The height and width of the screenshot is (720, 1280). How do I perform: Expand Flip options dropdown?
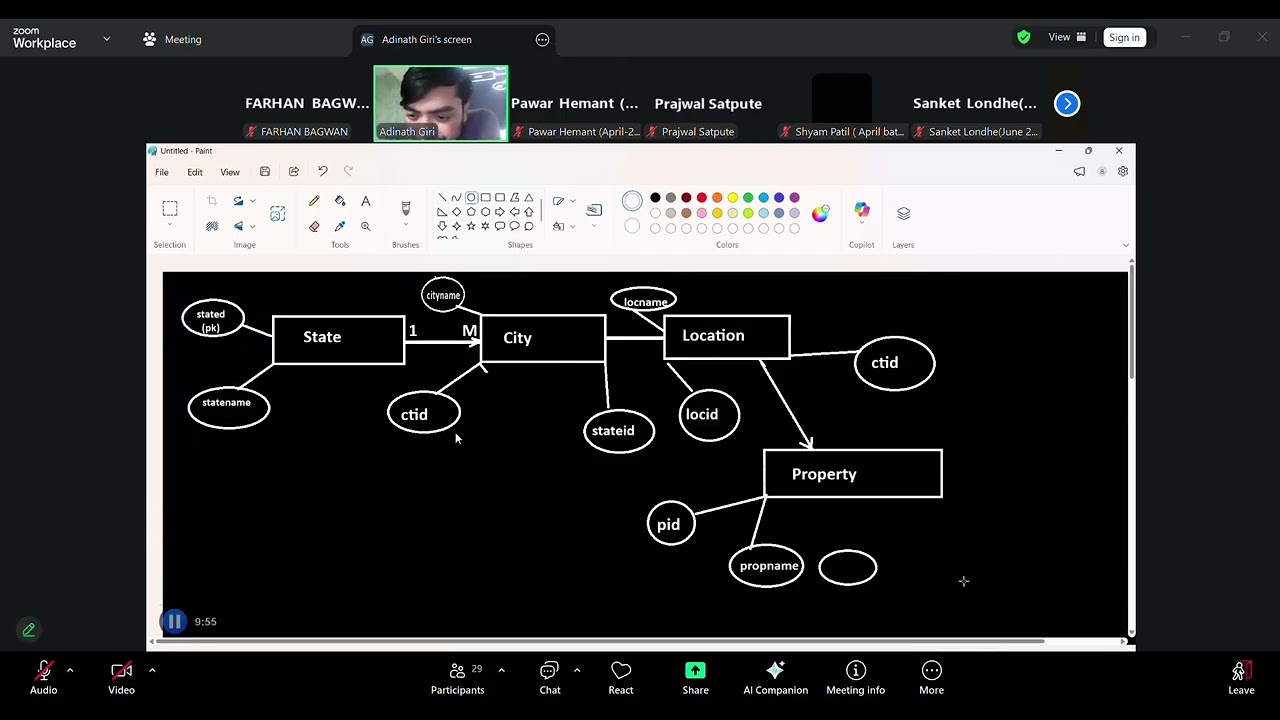pos(252,226)
